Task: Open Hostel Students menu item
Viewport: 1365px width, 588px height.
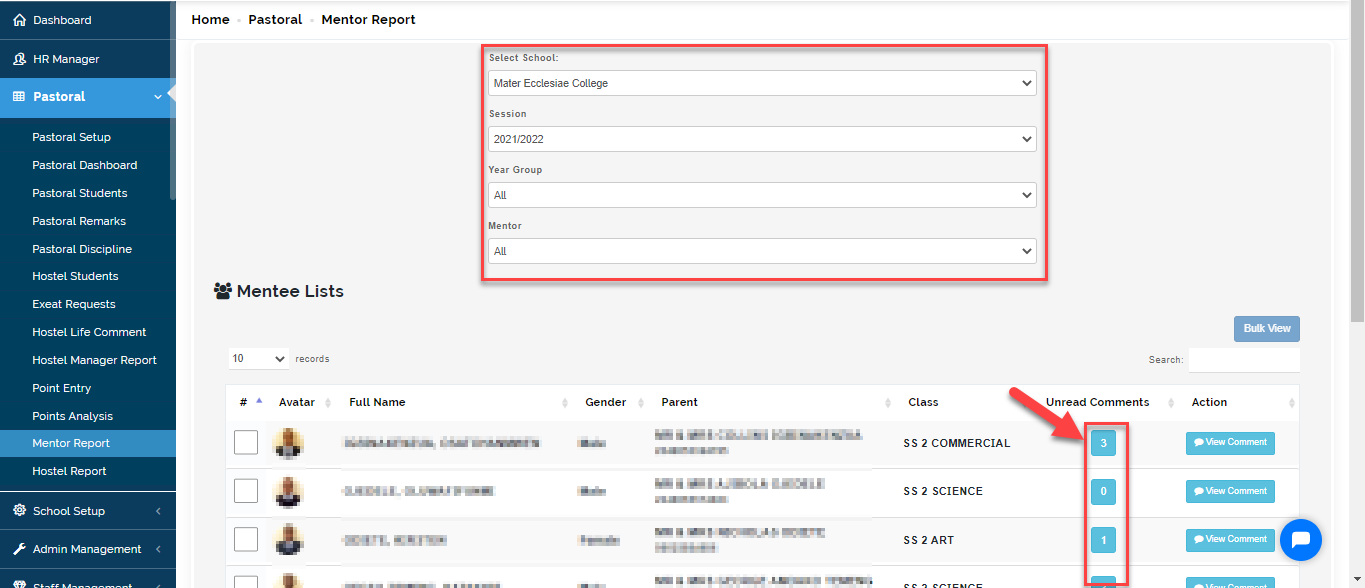Action: (x=75, y=276)
